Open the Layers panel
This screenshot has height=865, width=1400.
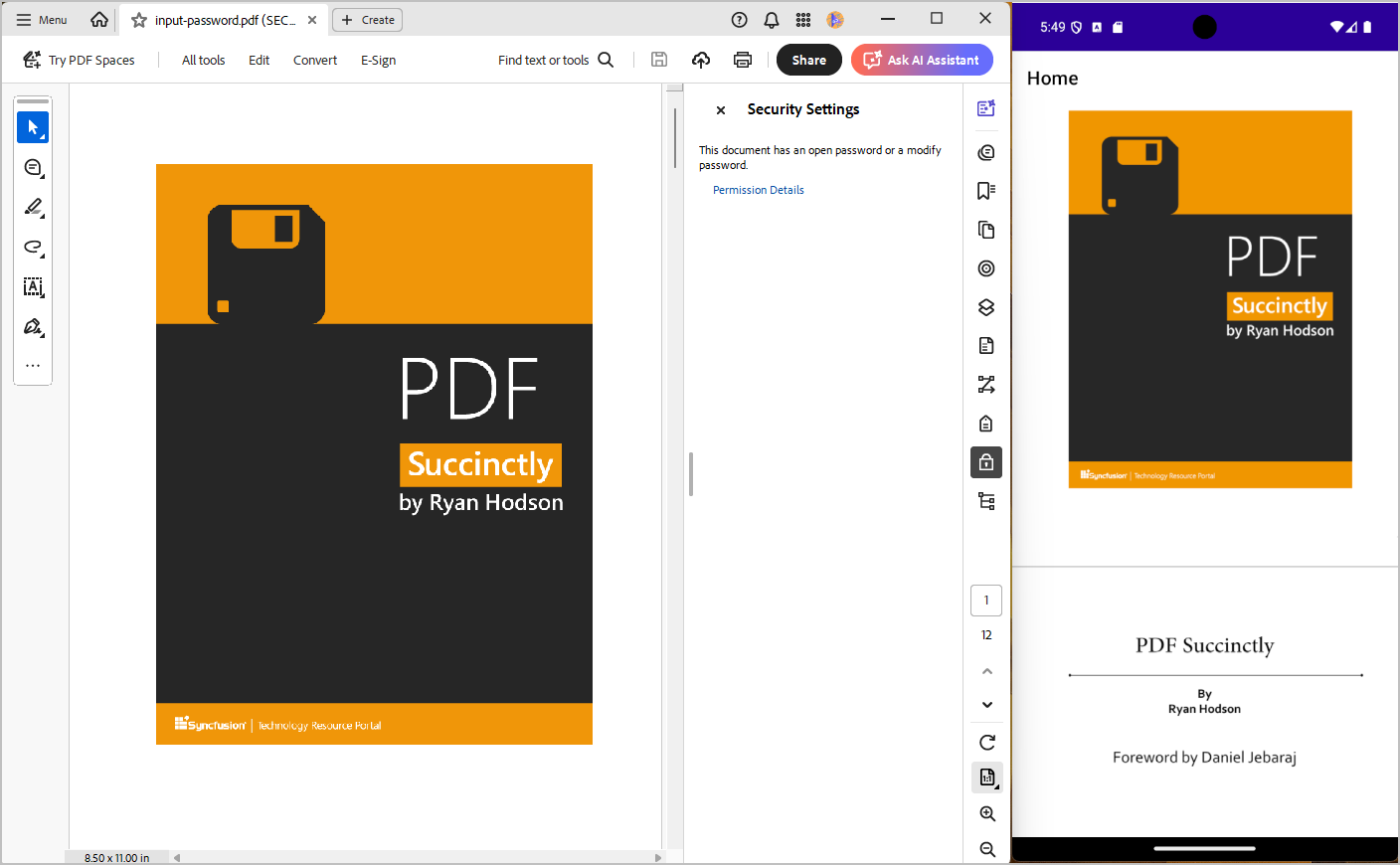coord(985,307)
